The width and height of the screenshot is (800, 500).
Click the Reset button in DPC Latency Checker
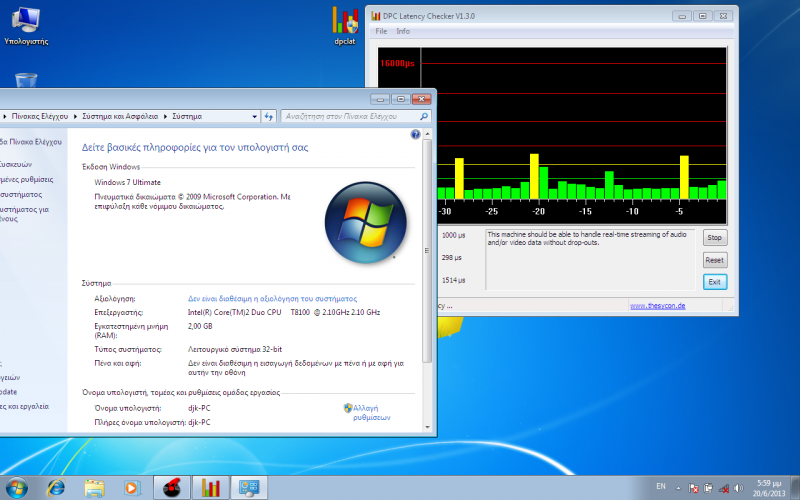(714, 260)
